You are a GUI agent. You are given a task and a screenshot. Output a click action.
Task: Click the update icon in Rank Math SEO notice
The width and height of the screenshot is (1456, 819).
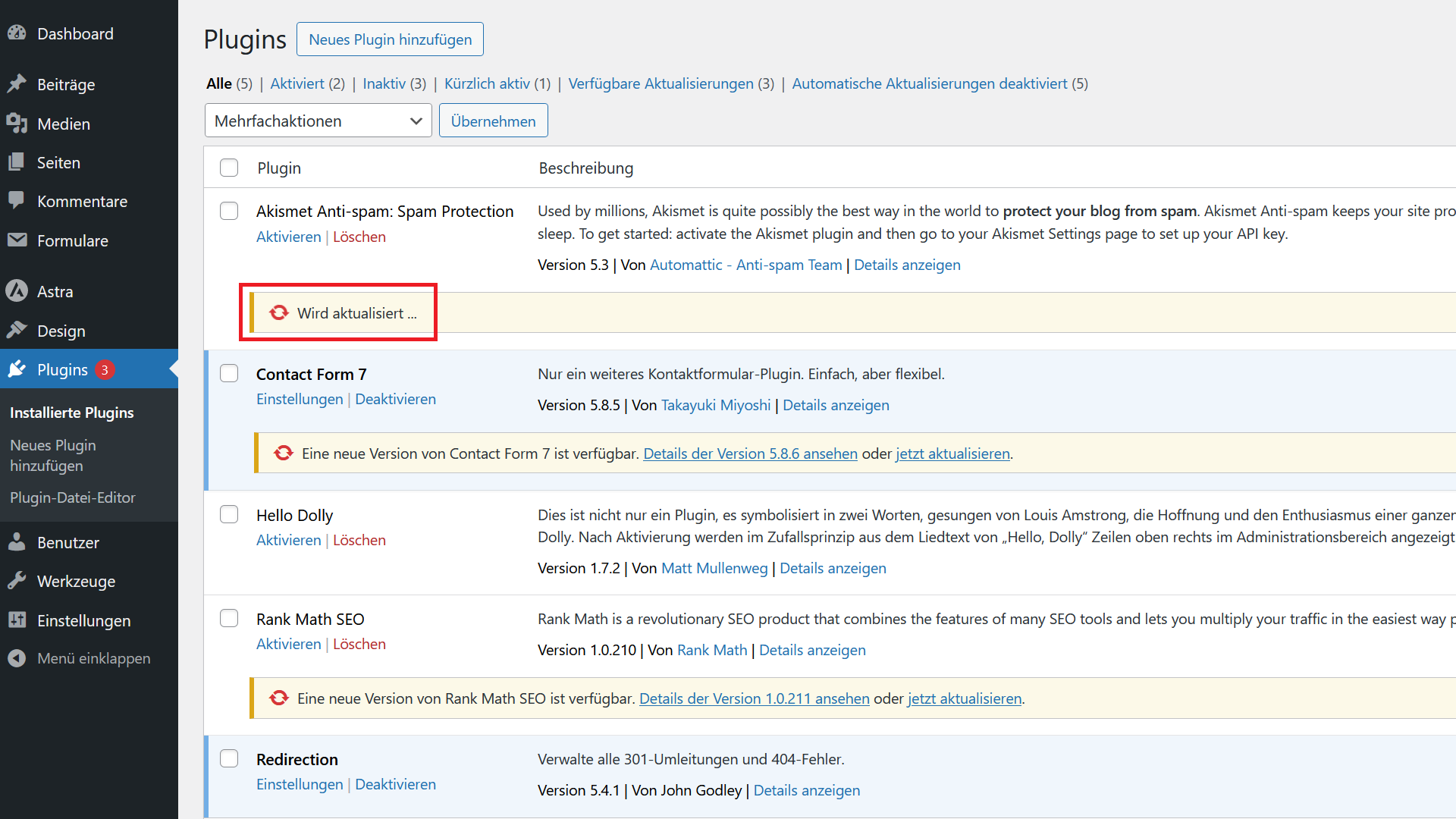point(279,698)
